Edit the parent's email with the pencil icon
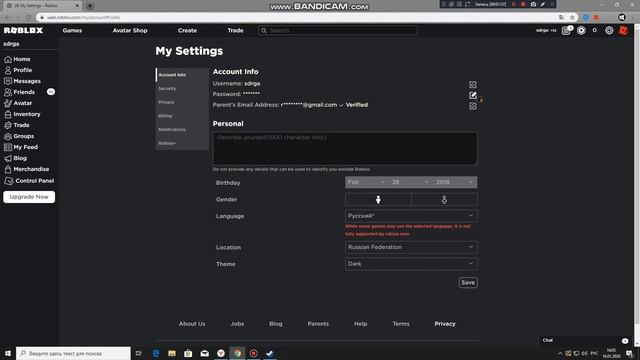Image resolution: width=640 pixels, height=360 pixels. click(x=473, y=106)
